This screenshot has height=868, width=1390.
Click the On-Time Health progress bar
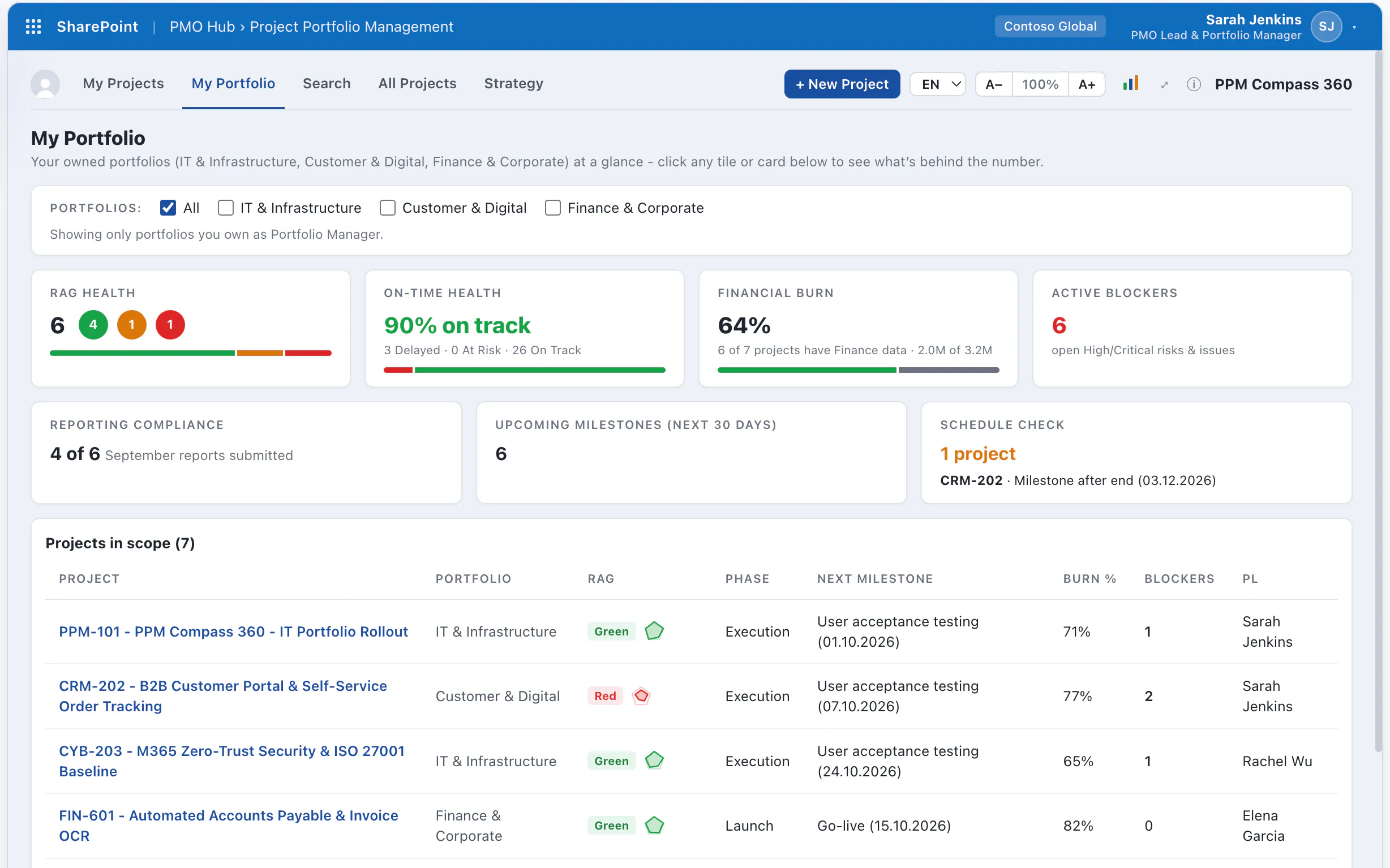pyautogui.click(x=524, y=370)
